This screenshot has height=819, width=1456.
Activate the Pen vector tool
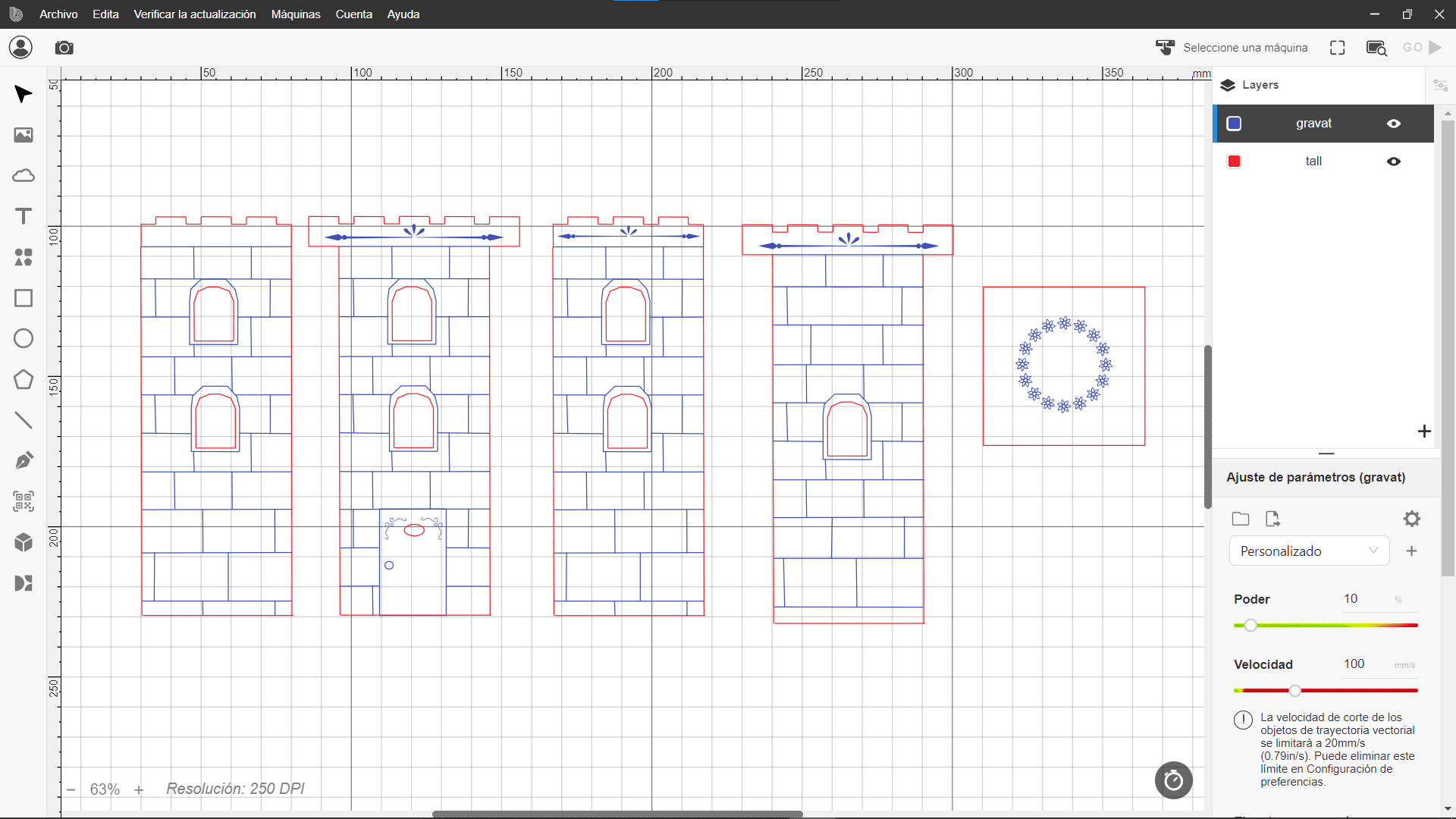point(24,460)
